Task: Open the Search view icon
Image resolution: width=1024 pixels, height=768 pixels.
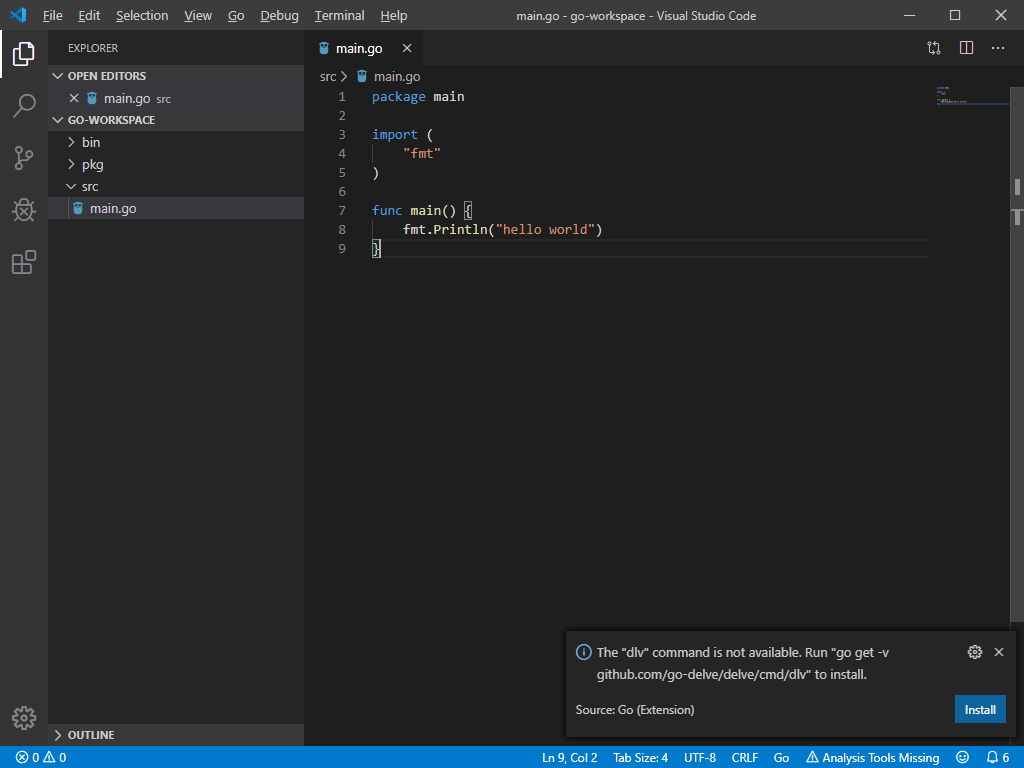Action: click(x=24, y=105)
